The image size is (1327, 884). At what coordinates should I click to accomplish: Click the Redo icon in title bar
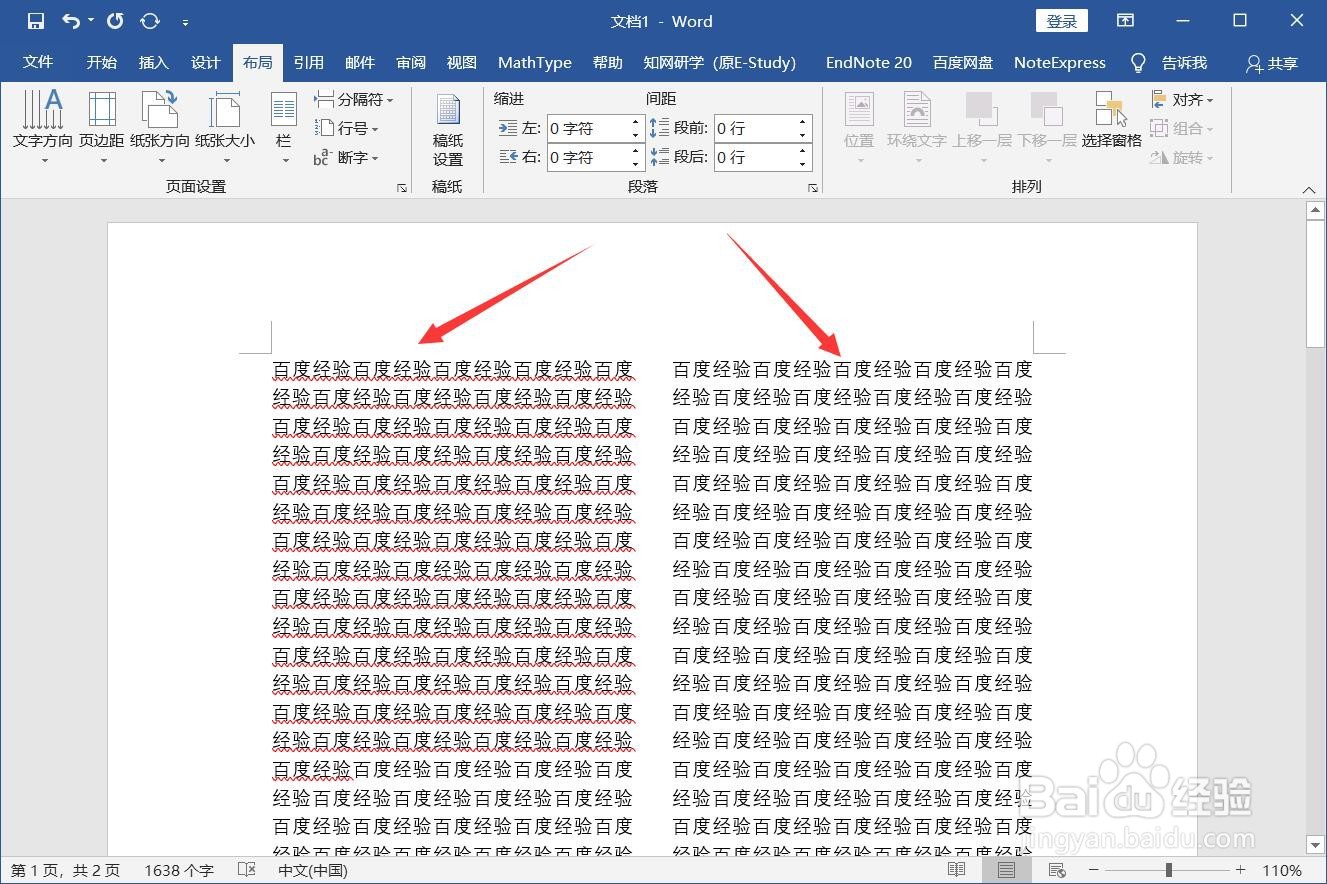pos(115,21)
